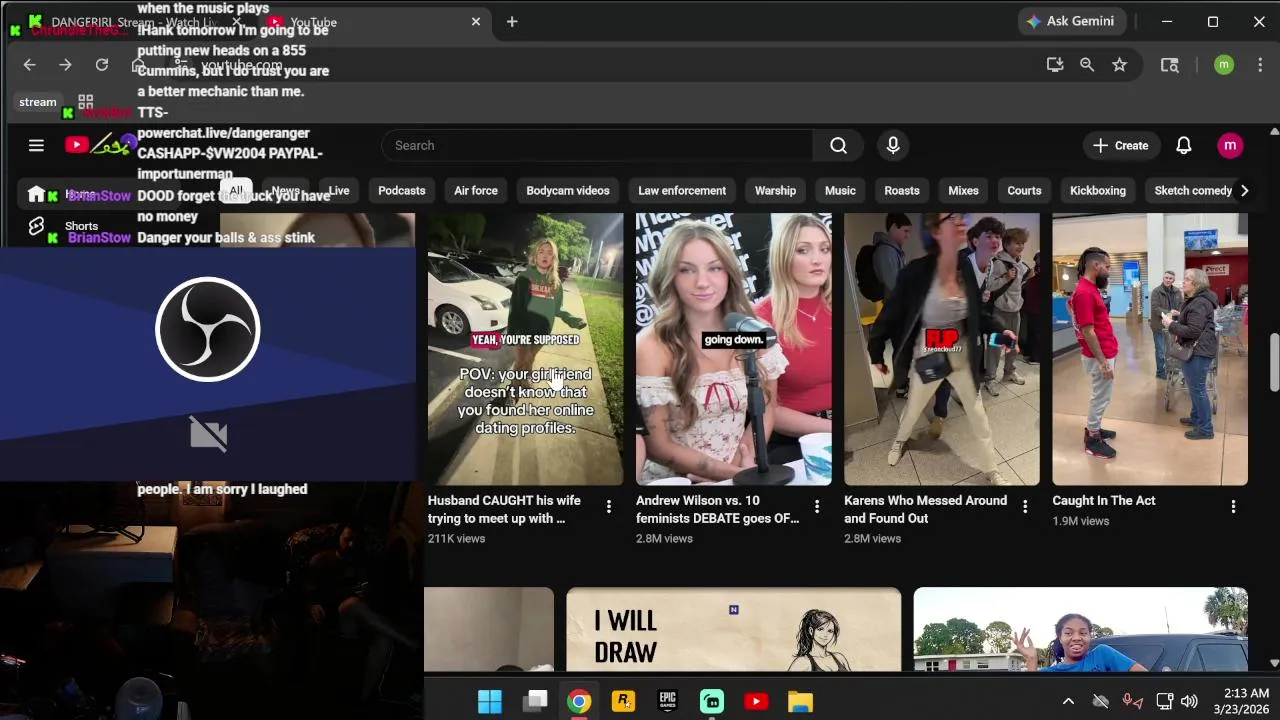Screen dimensions: 1280x720
Task: Start voice search with the microphone
Action: [893, 146]
